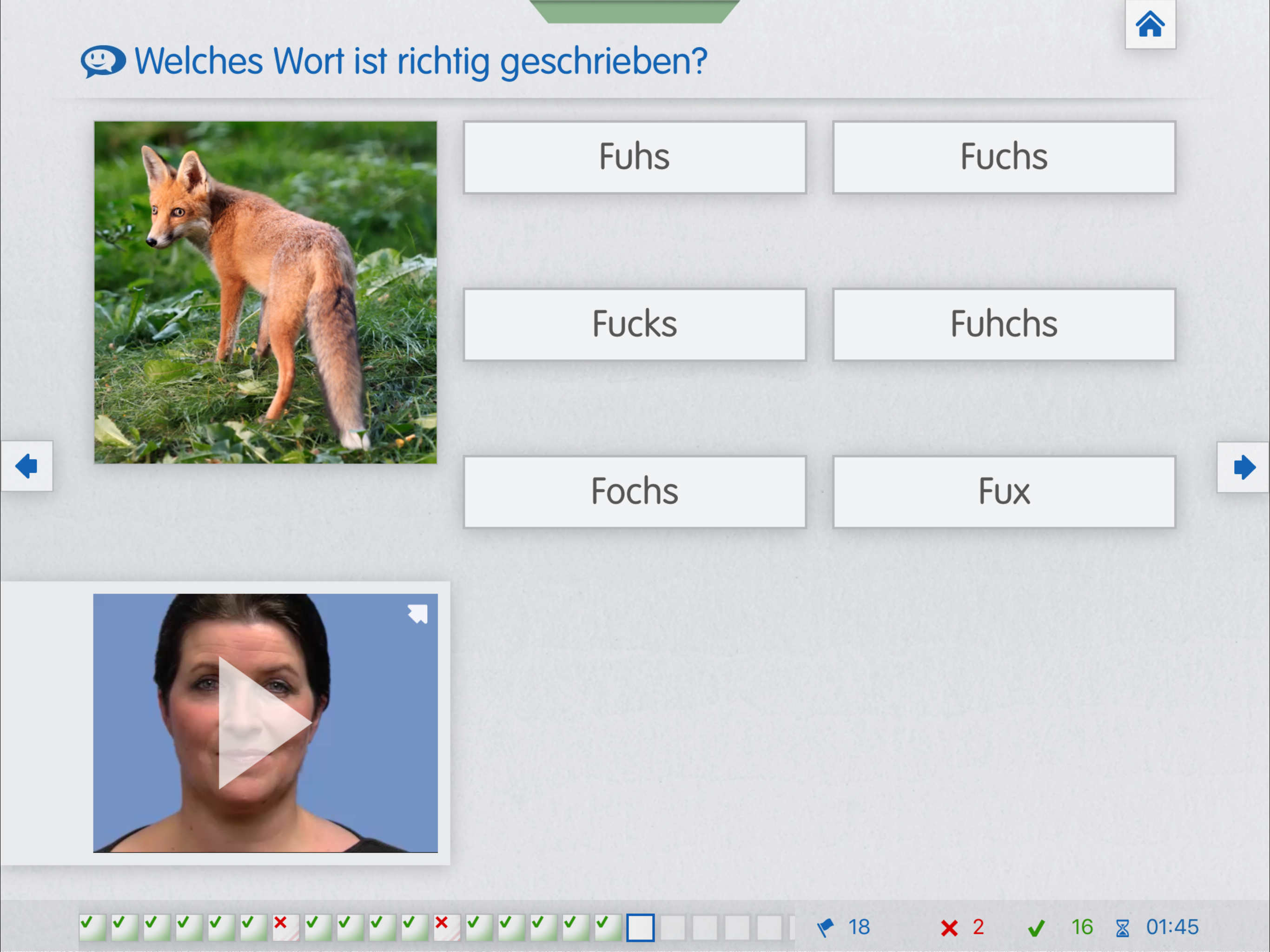The image size is (1270, 952).
Task: Click the blue flag icon in the status bar
Action: coord(826,927)
